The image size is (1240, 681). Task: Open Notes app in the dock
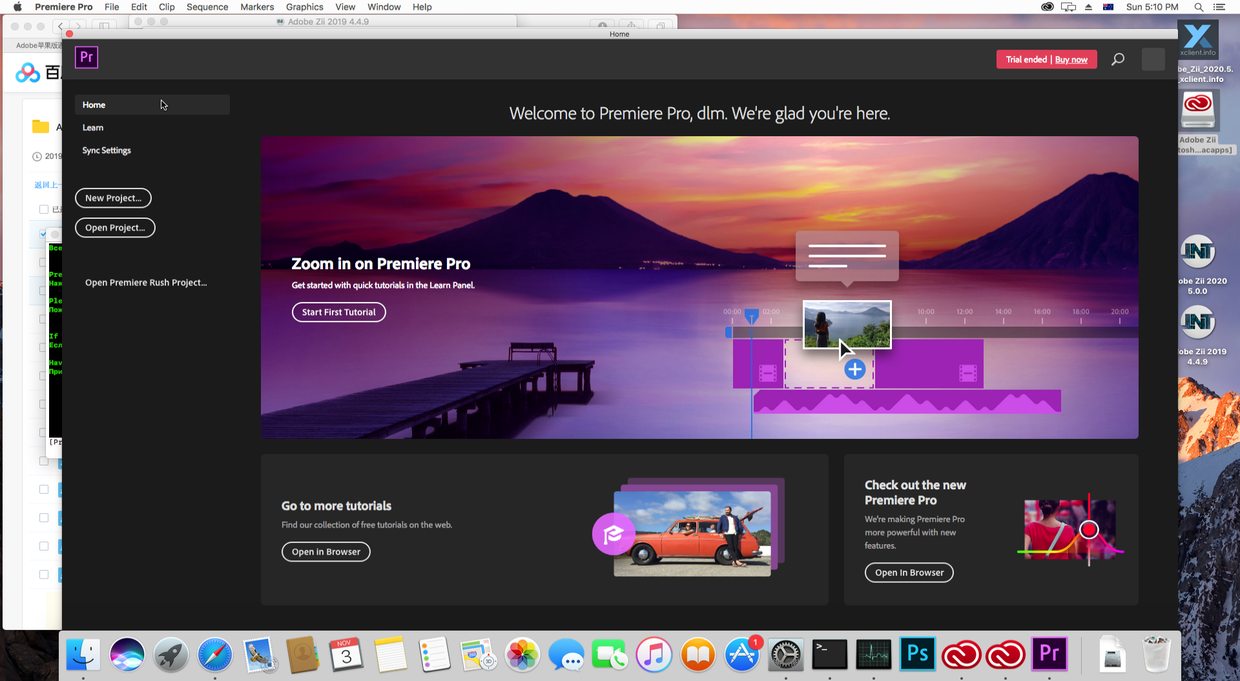point(390,655)
